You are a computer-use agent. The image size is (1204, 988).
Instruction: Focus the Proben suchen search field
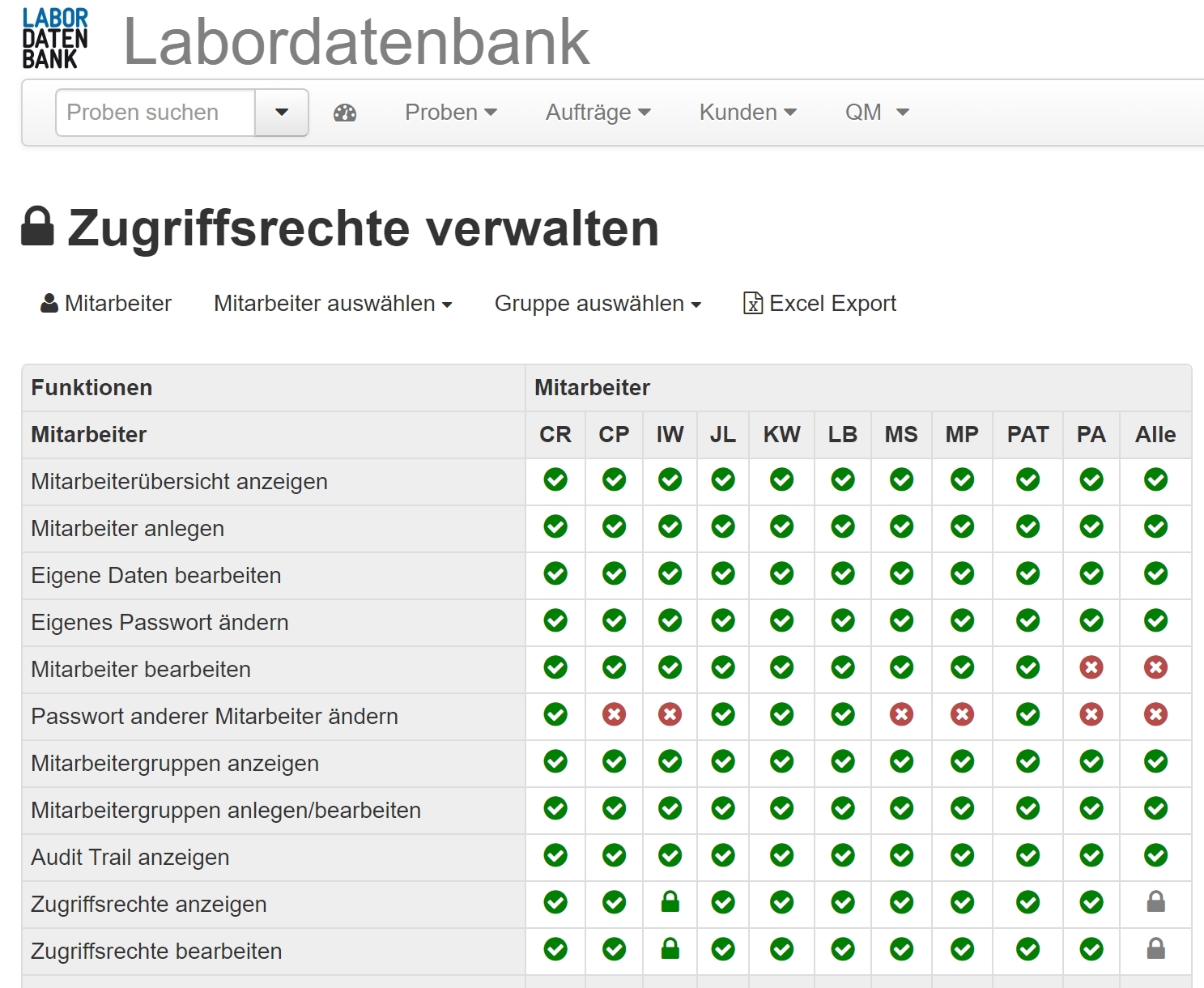(x=155, y=113)
